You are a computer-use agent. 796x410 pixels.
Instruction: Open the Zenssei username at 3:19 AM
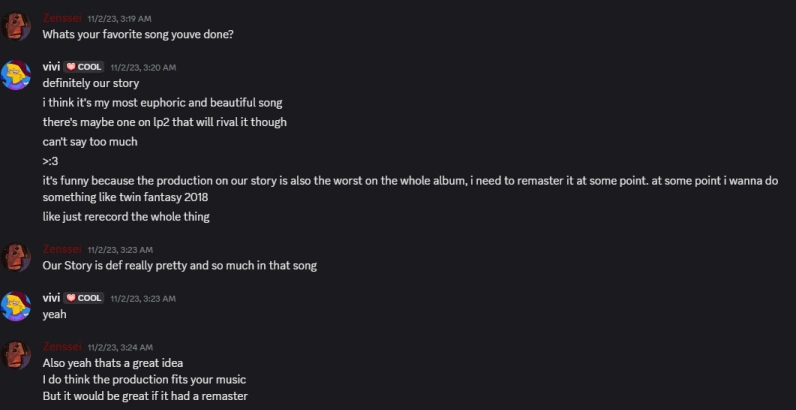point(62,18)
